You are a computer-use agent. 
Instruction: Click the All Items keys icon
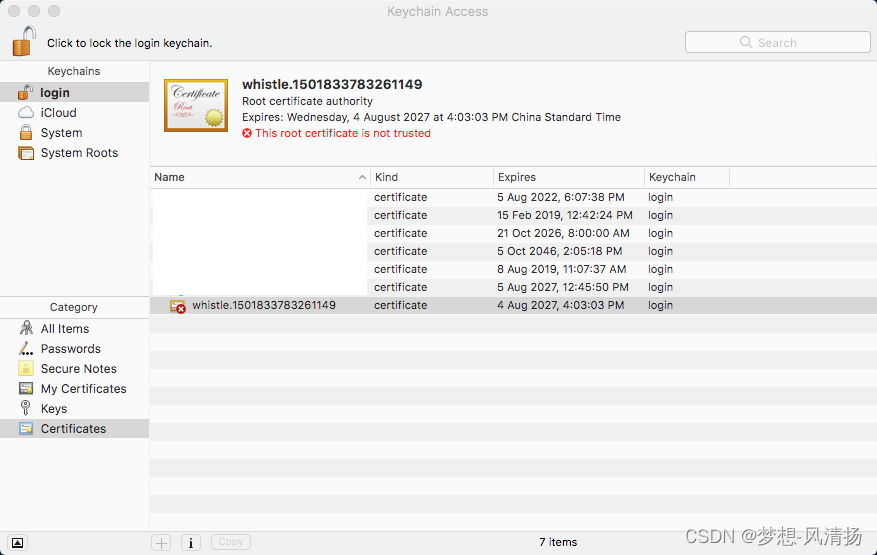(26, 328)
